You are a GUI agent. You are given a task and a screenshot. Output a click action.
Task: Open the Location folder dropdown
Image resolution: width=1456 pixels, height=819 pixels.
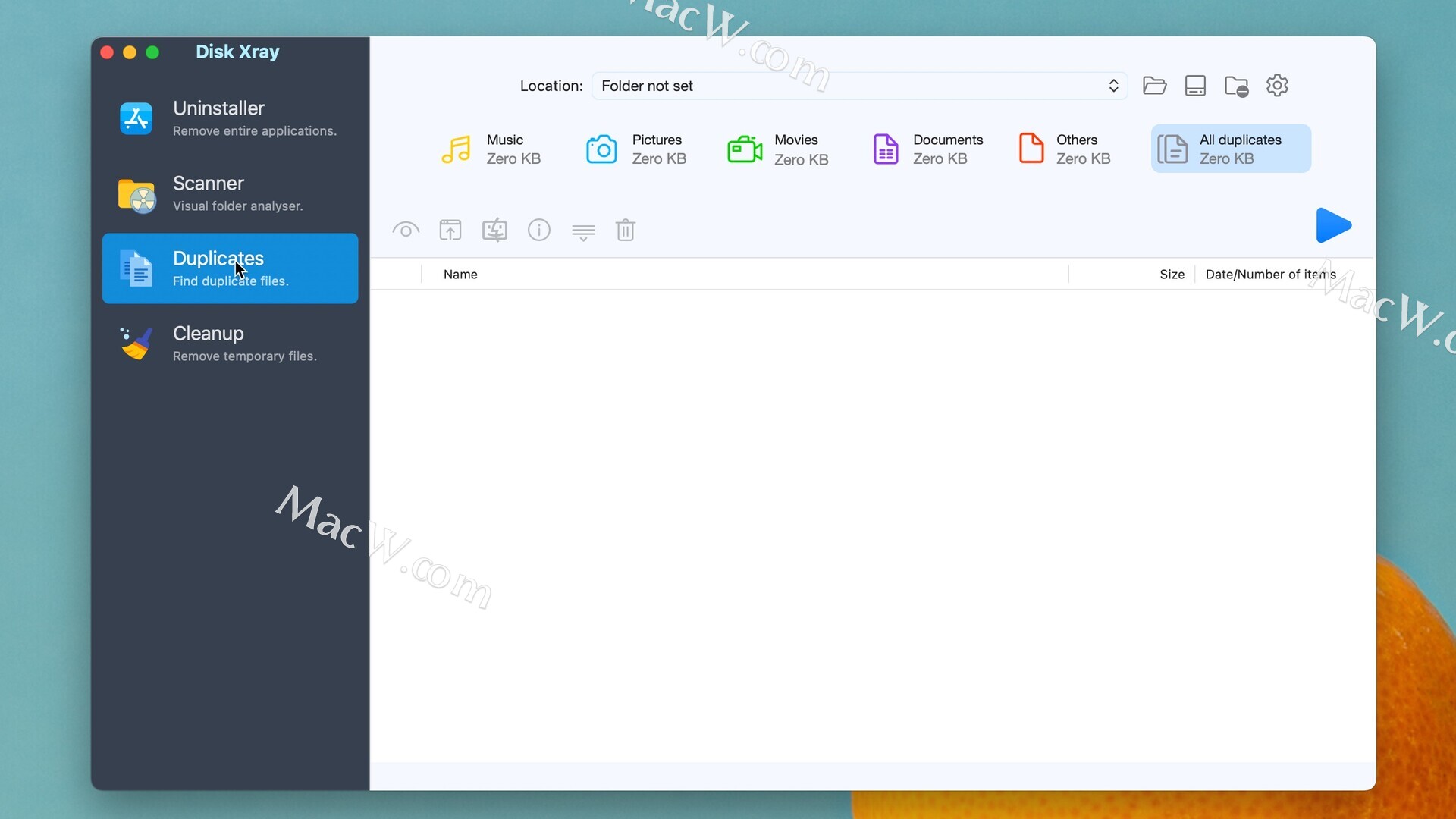[859, 86]
